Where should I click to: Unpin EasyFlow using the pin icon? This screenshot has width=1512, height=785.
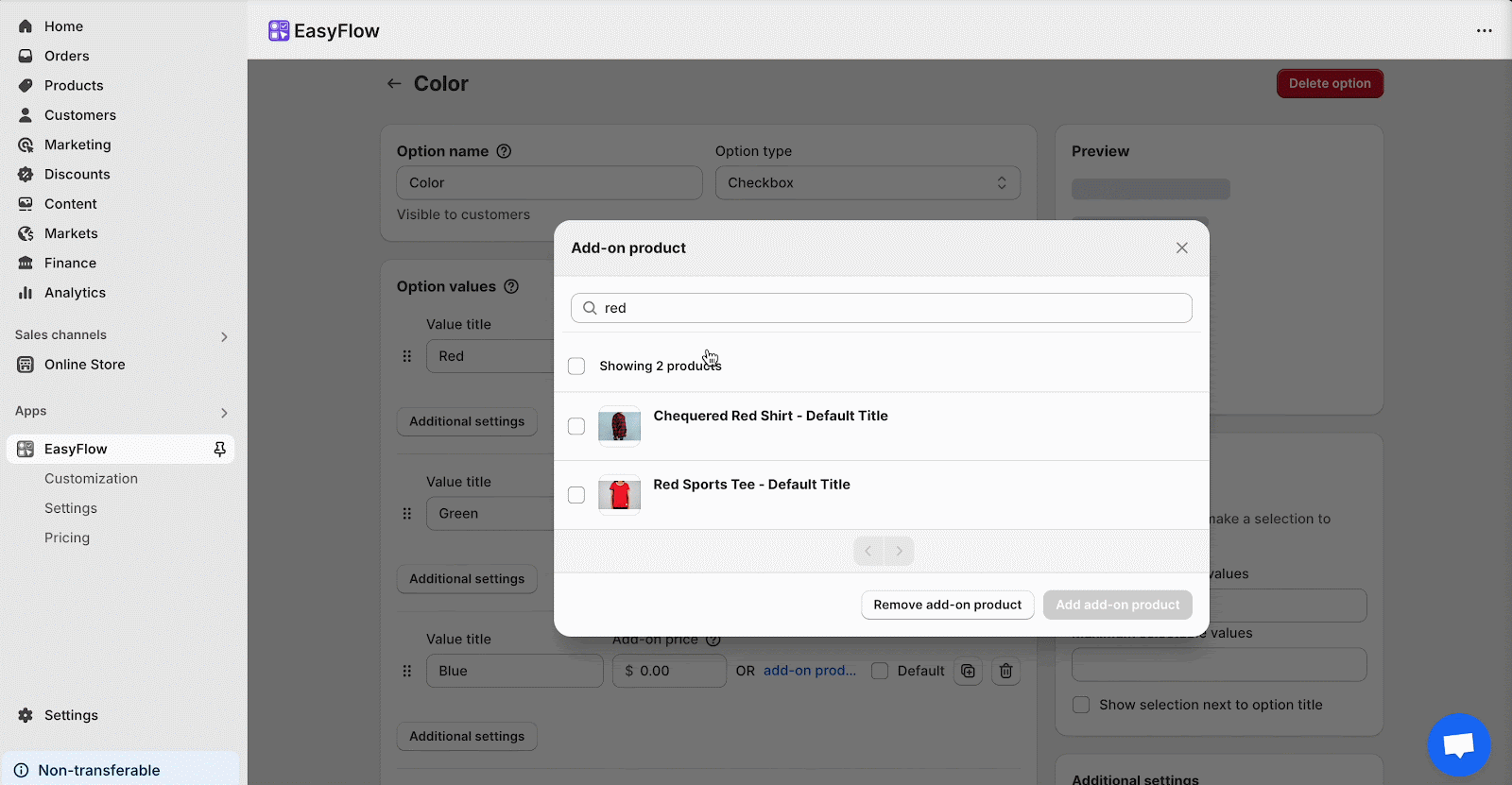click(x=219, y=449)
